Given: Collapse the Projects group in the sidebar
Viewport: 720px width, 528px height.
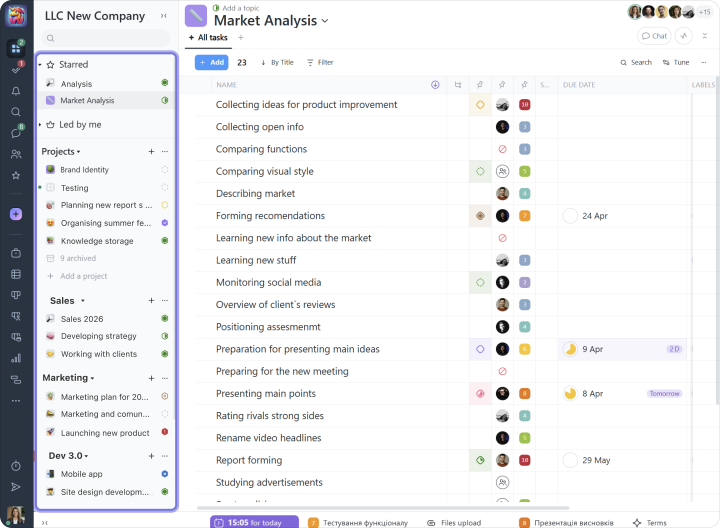Looking at the screenshot, I should (78, 152).
